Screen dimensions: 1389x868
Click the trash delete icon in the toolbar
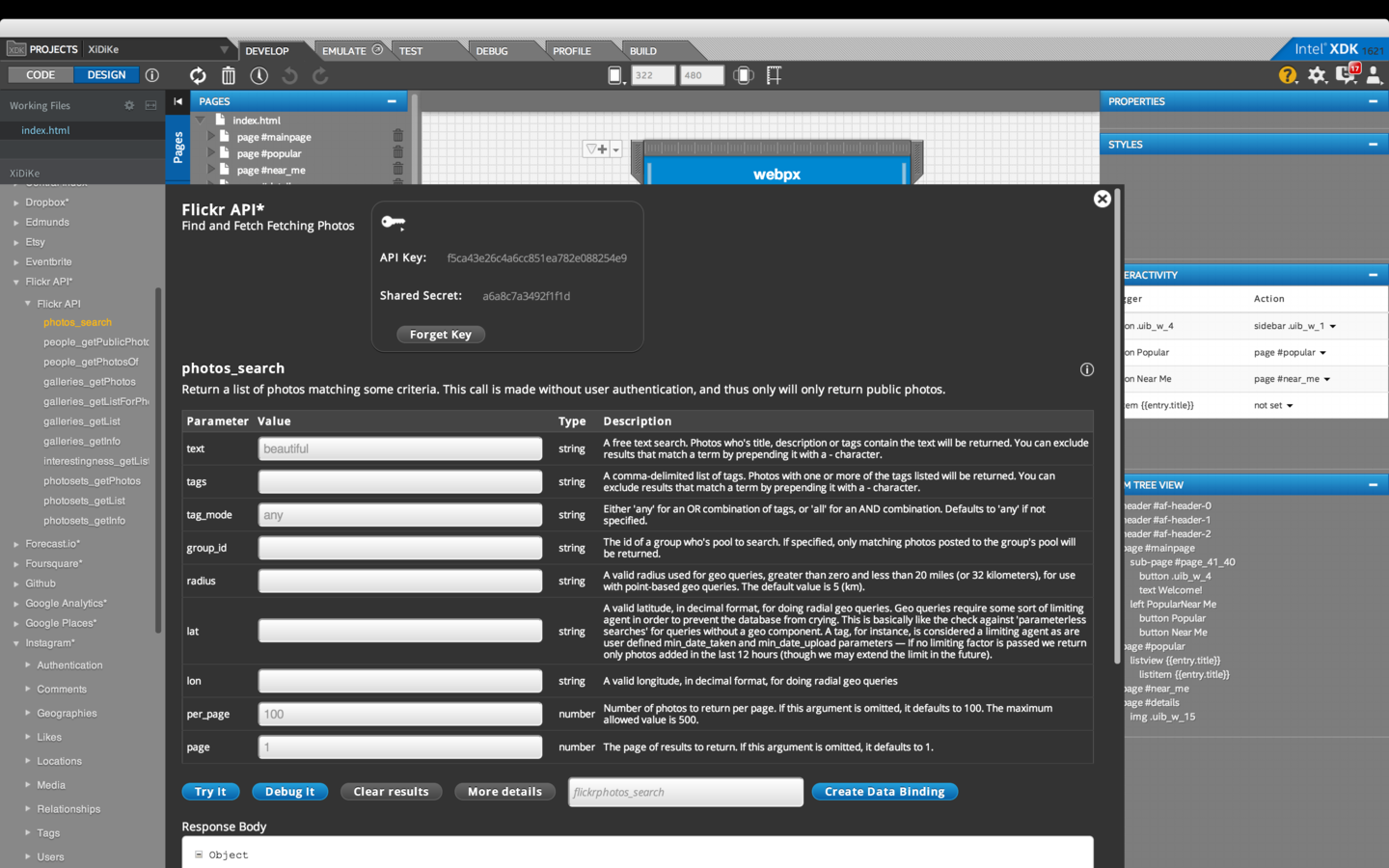(229, 75)
